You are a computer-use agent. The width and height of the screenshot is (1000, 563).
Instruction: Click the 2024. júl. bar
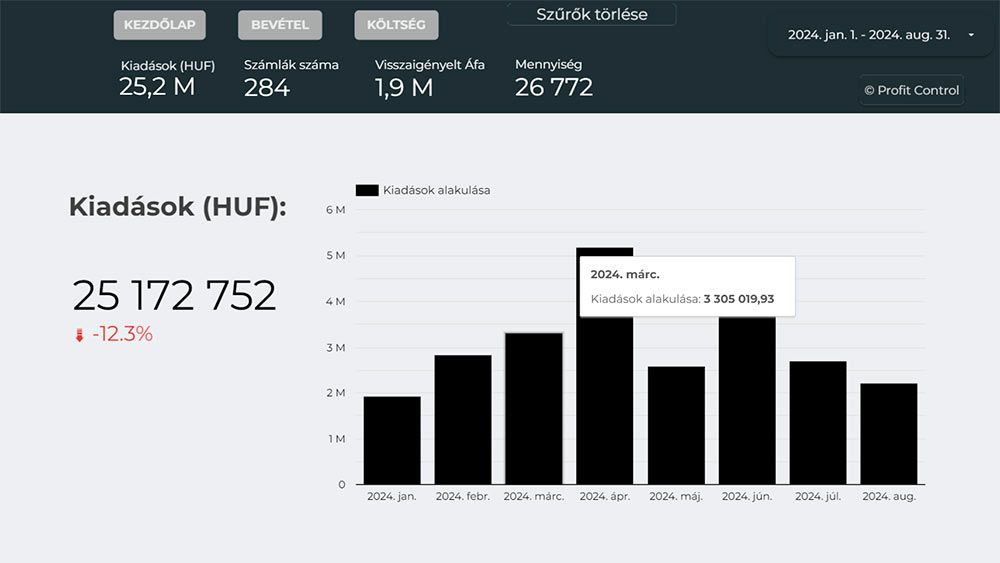[x=818, y=422]
